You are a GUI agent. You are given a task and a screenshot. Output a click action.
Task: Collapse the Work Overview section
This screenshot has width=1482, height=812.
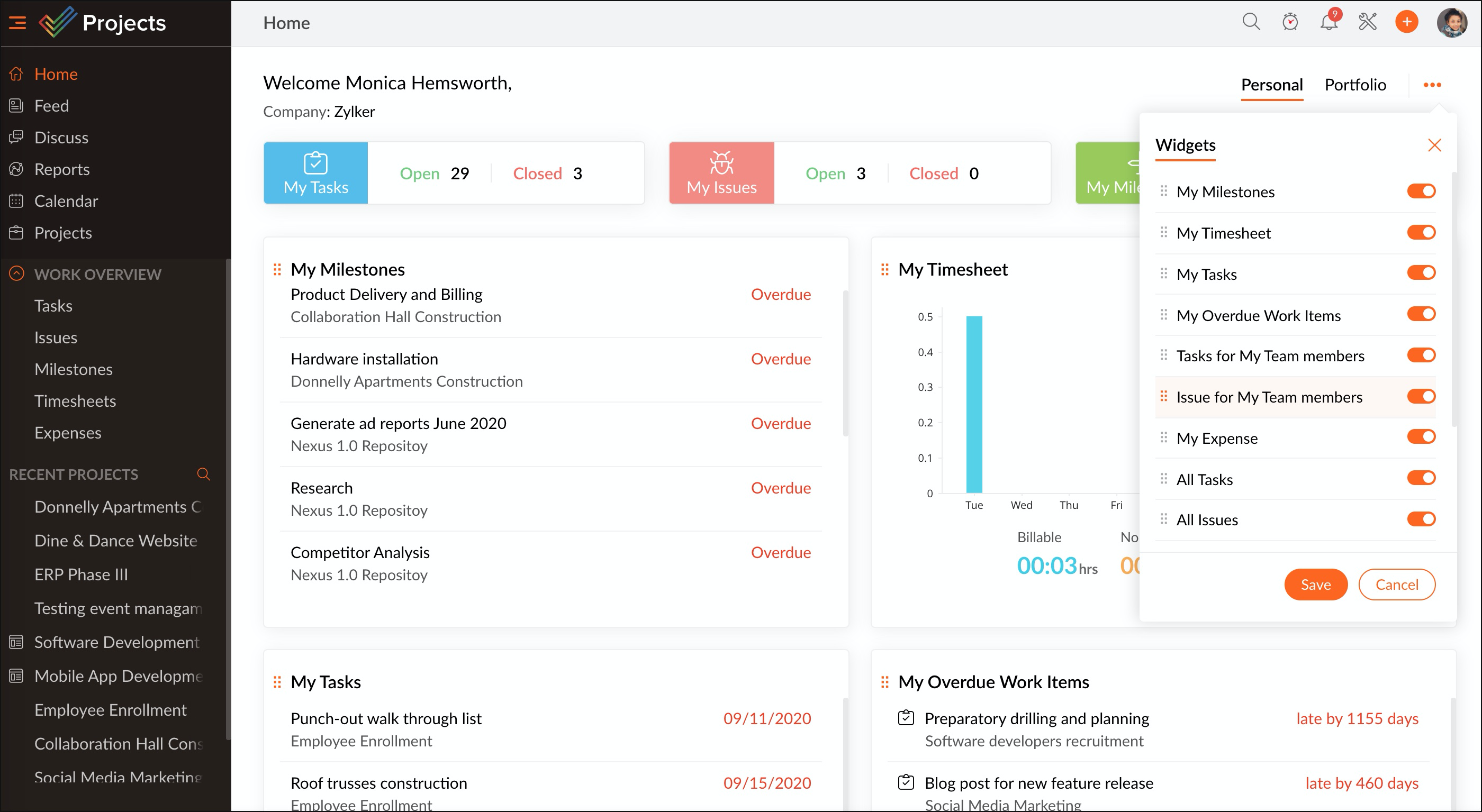click(17, 273)
